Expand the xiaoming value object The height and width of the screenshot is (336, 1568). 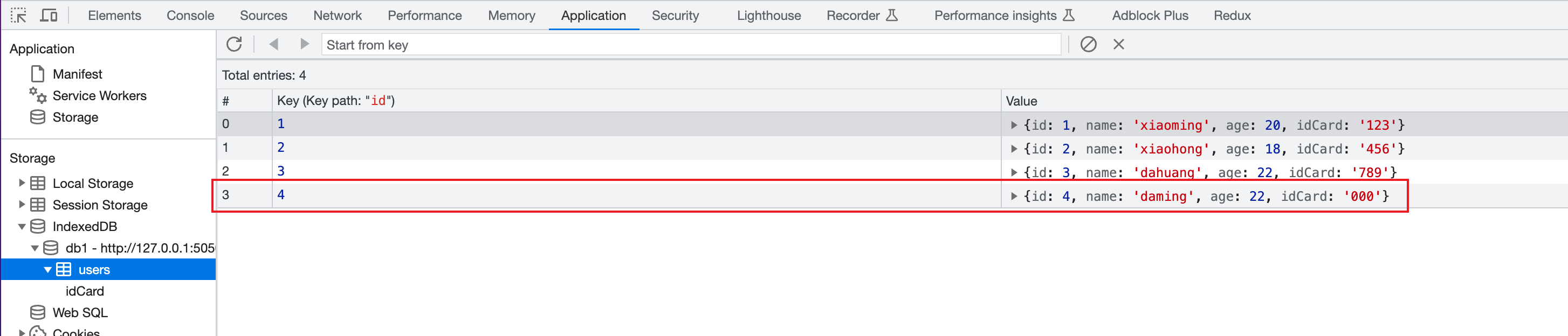pos(1014,125)
